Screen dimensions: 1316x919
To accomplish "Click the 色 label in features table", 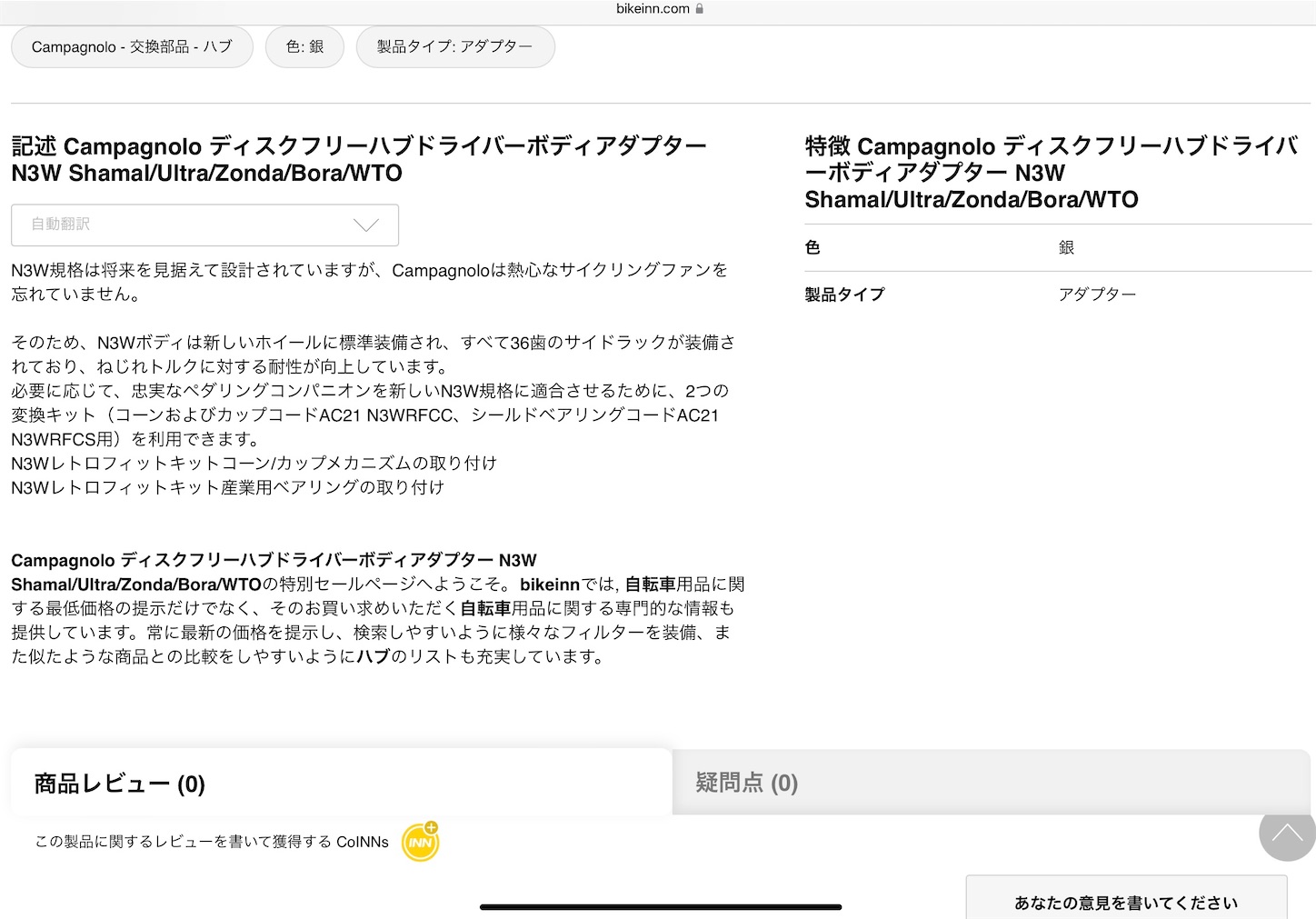I will (x=813, y=247).
